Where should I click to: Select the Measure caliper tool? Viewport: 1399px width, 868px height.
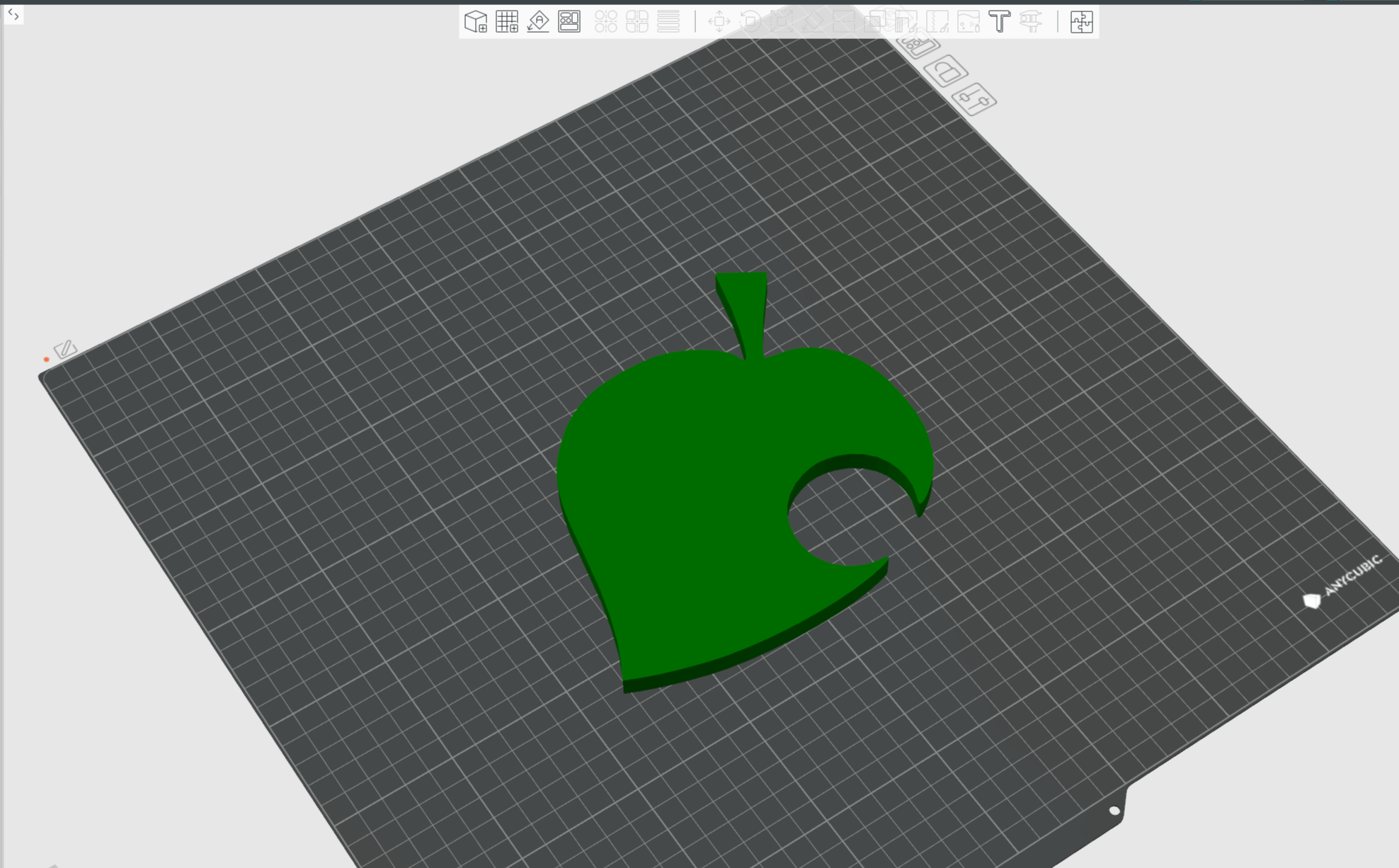pos(1031,21)
